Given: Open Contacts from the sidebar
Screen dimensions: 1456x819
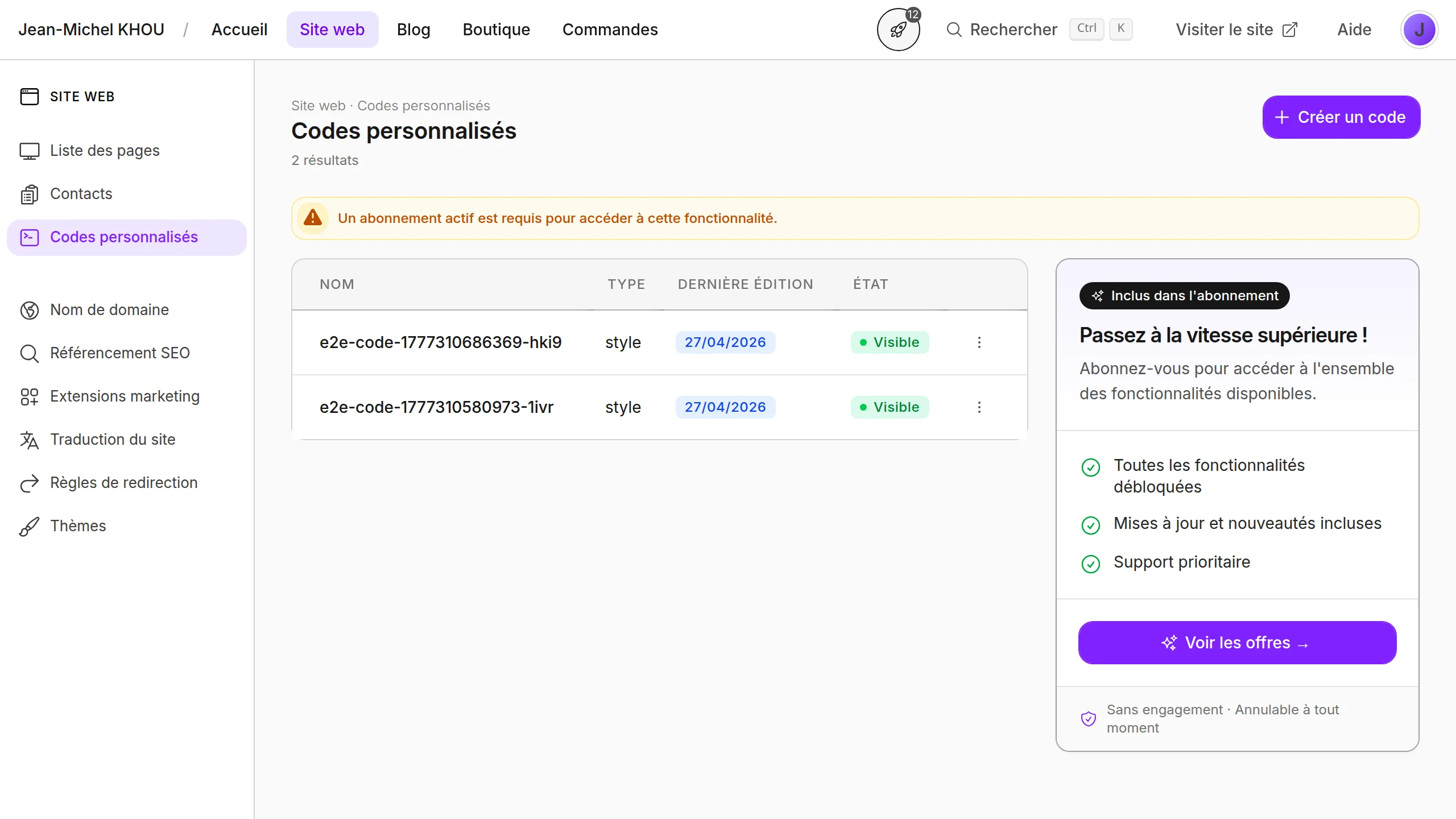Looking at the screenshot, I should (x=81, y=194).
